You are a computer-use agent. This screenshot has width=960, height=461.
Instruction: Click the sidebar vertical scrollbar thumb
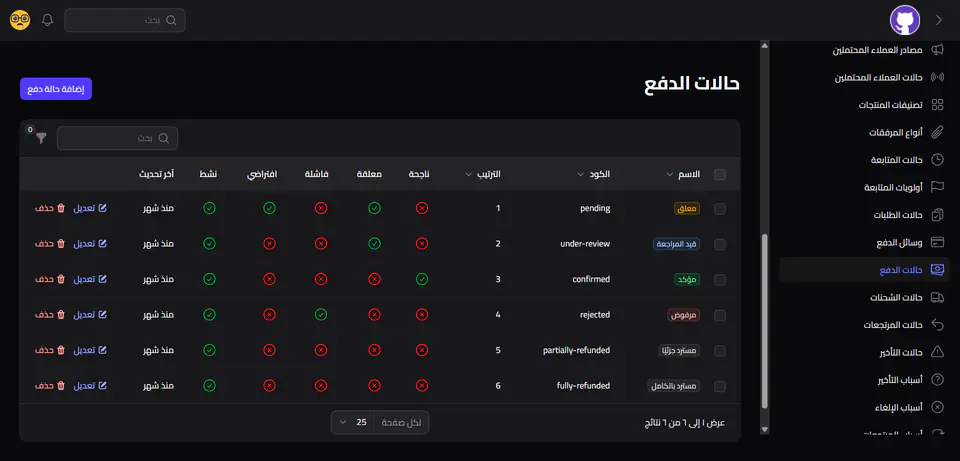tap(764, 321)
